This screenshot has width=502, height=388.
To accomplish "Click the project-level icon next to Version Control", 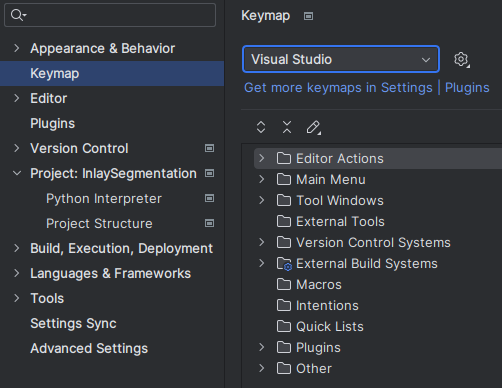I will pos(209,148).
